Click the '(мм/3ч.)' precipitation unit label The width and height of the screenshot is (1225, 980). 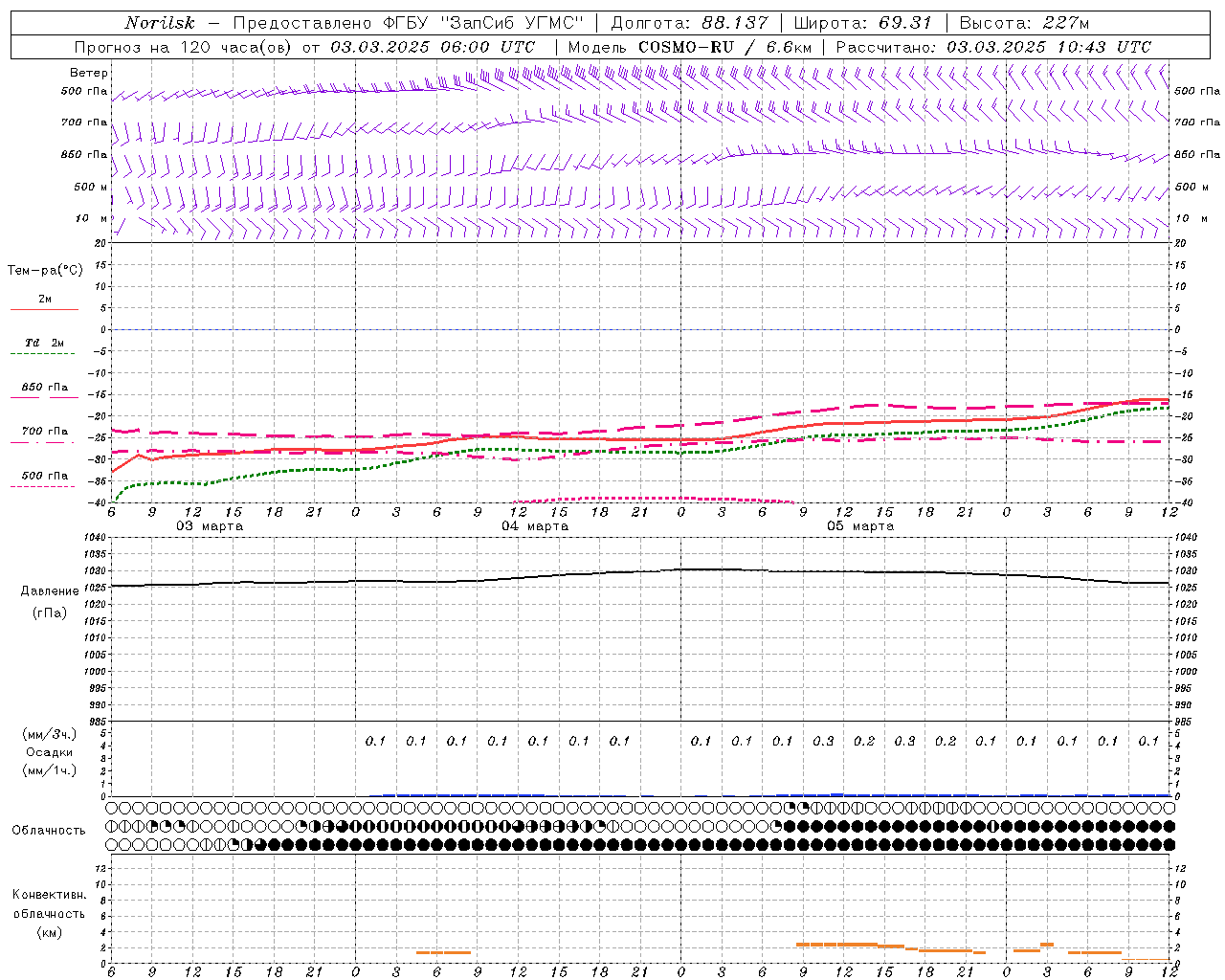click(x=50, y=734)
